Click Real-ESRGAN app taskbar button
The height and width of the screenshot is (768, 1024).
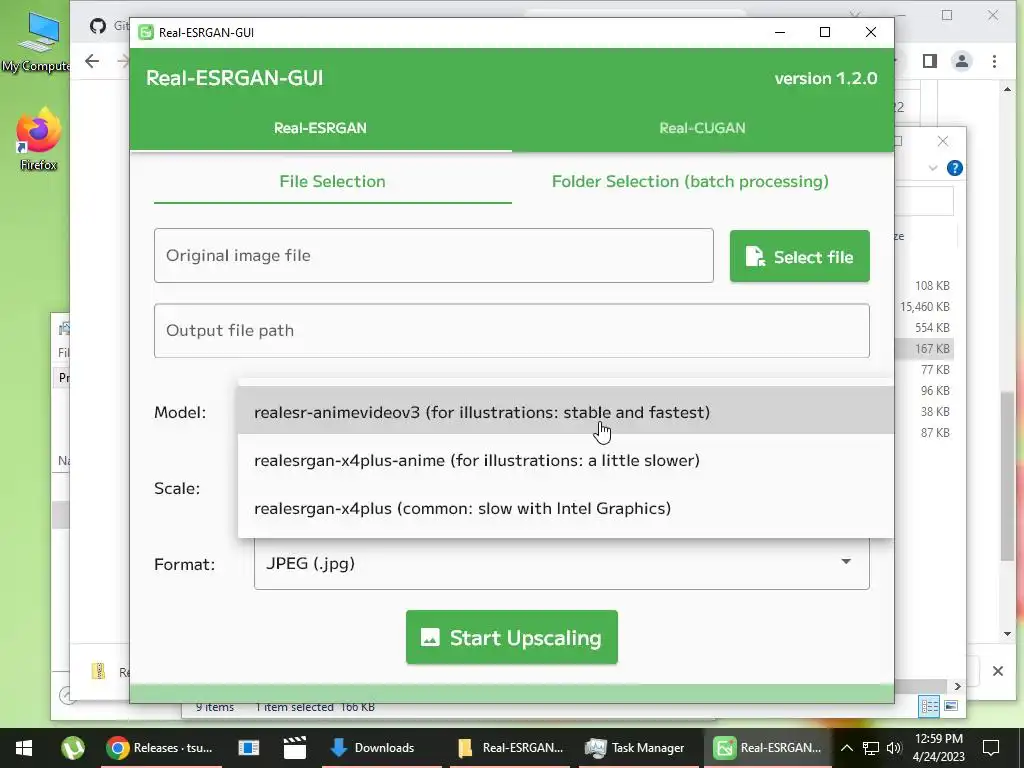click(x=767, y=748)
